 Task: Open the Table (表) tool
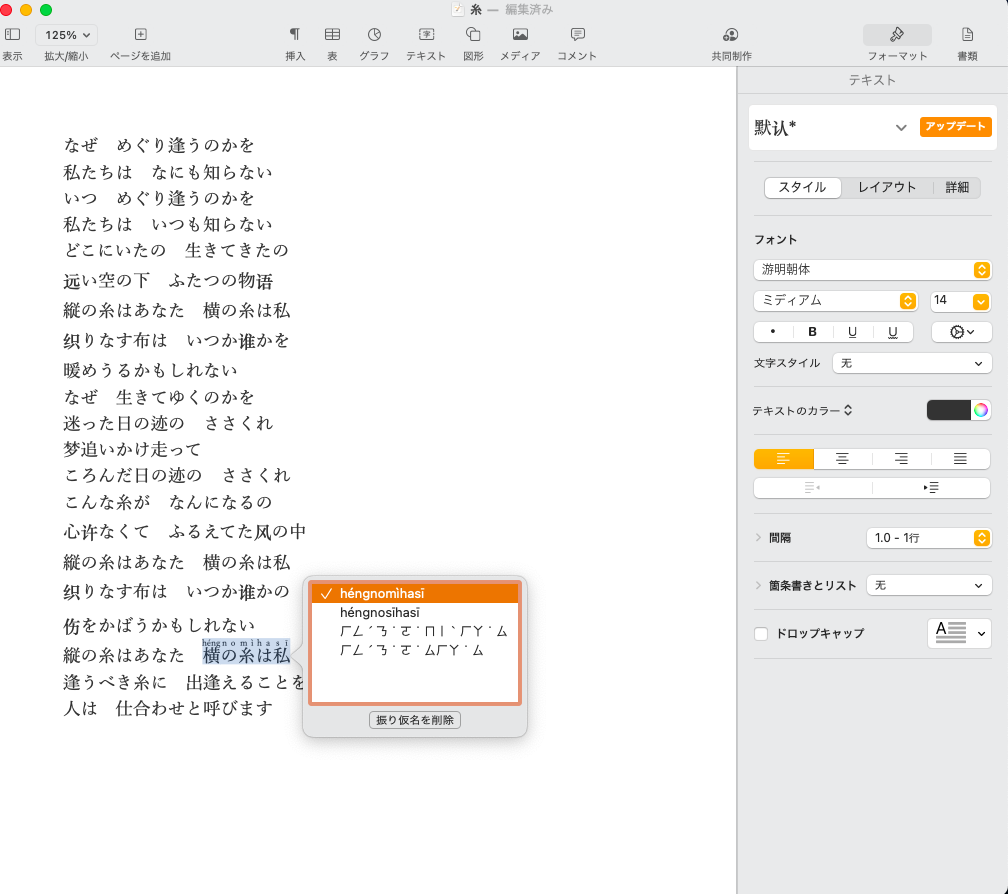coord(332,35)
